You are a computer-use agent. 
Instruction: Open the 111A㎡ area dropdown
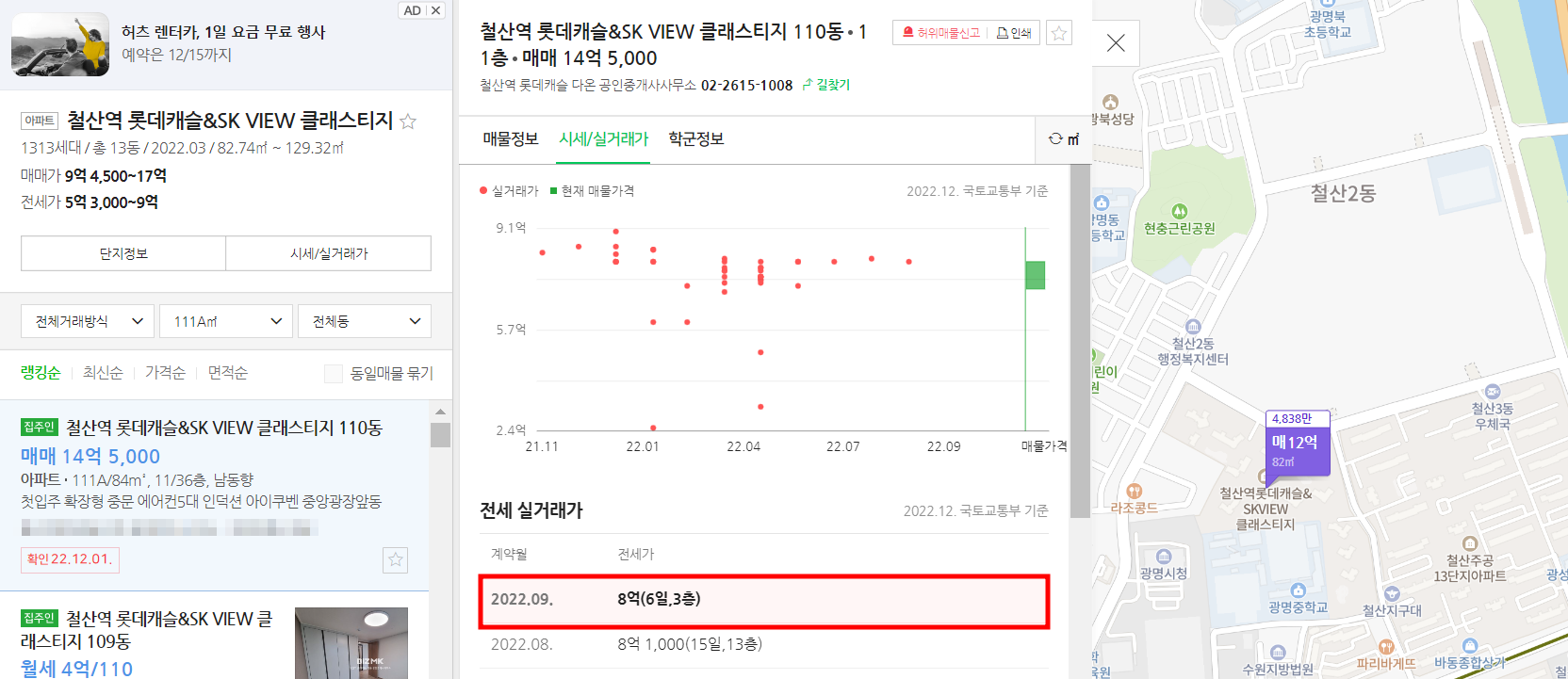click(226, 321)
